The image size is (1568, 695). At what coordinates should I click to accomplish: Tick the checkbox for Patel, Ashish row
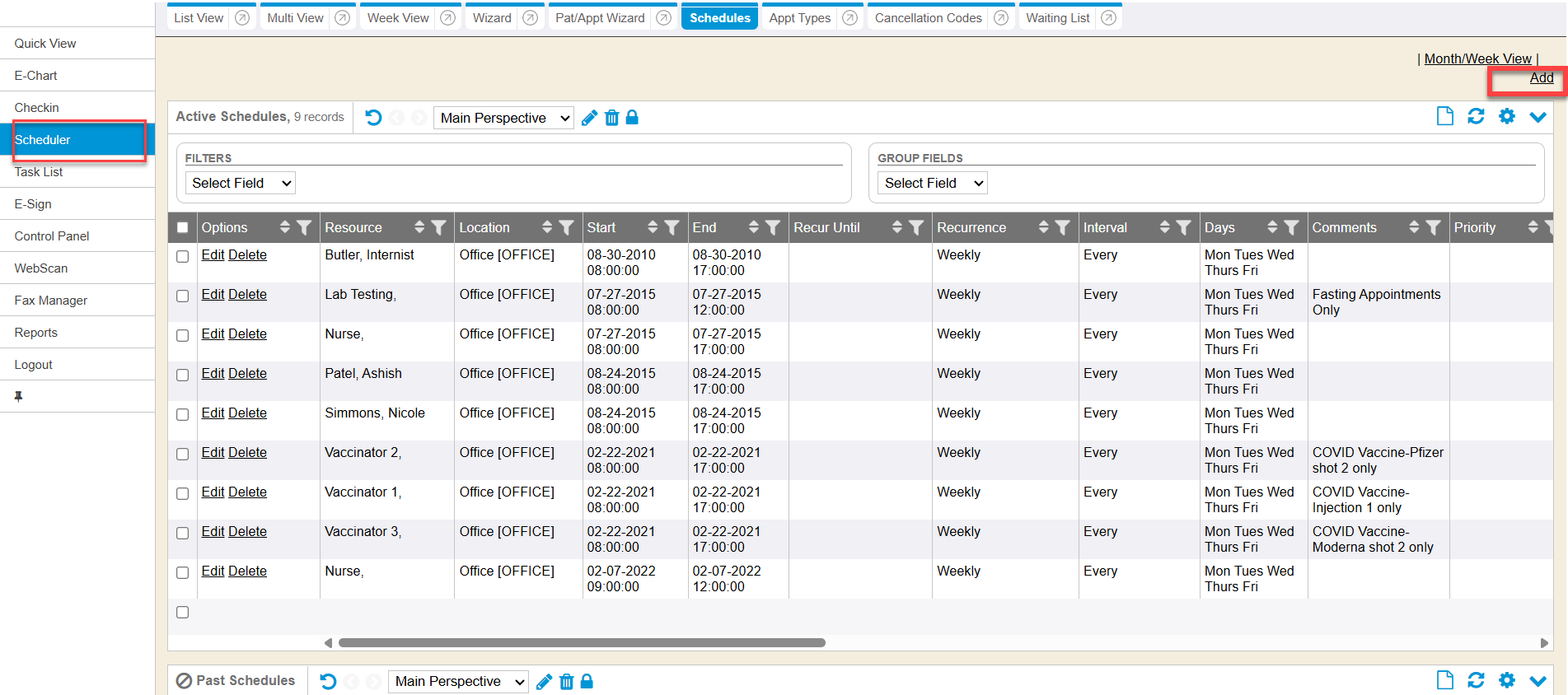(x=183, y=375)
